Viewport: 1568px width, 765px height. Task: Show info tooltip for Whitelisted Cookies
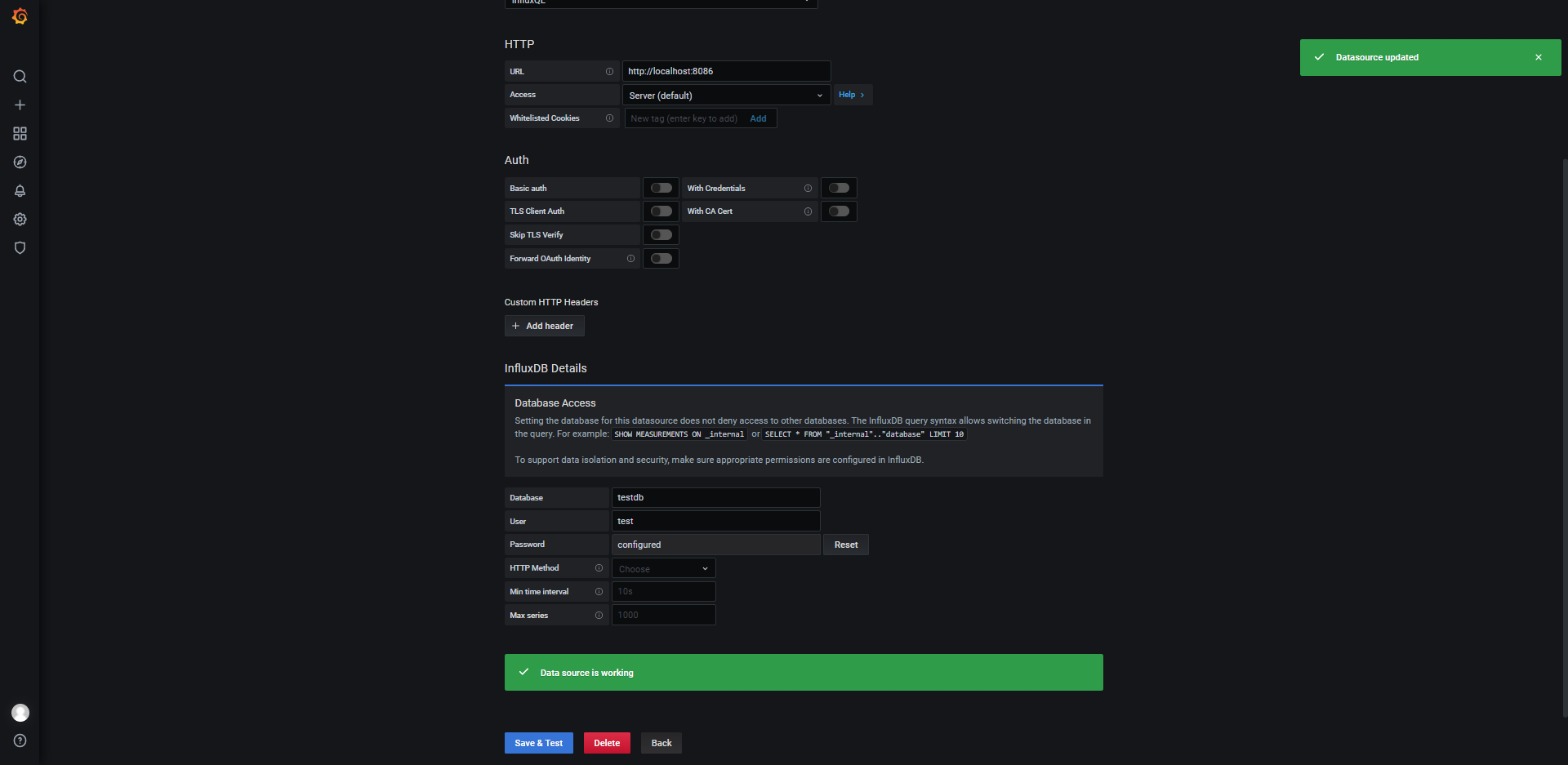[609, 118]
